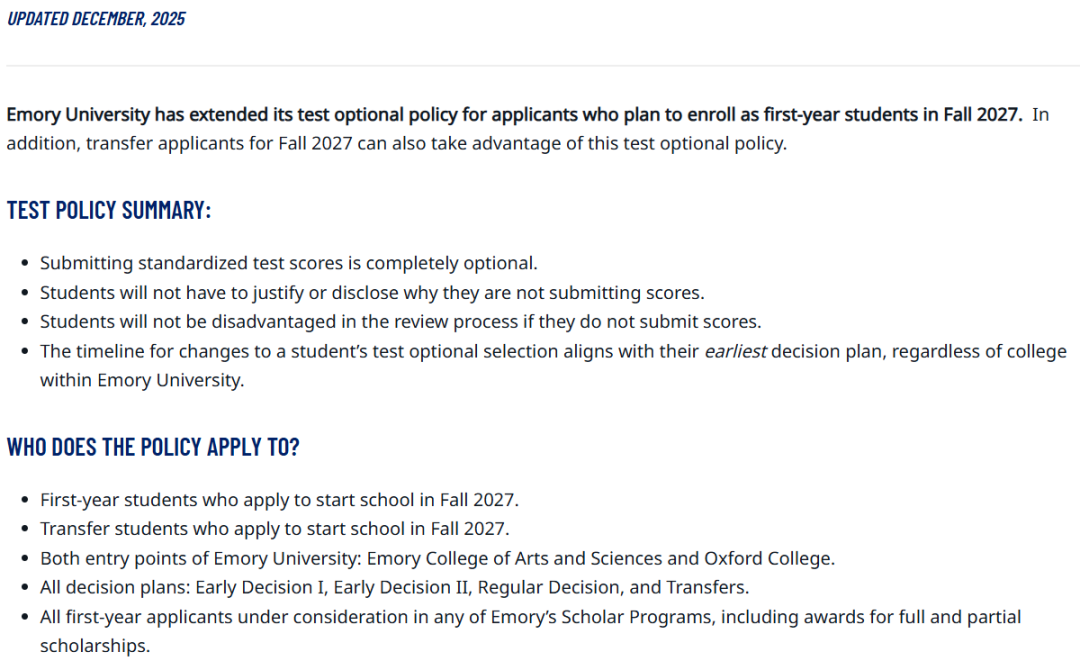Screen dimensions: 1080x661
Task: Click the bullet about Emory's Scholar Programs
Action: (x=530, y=617)
